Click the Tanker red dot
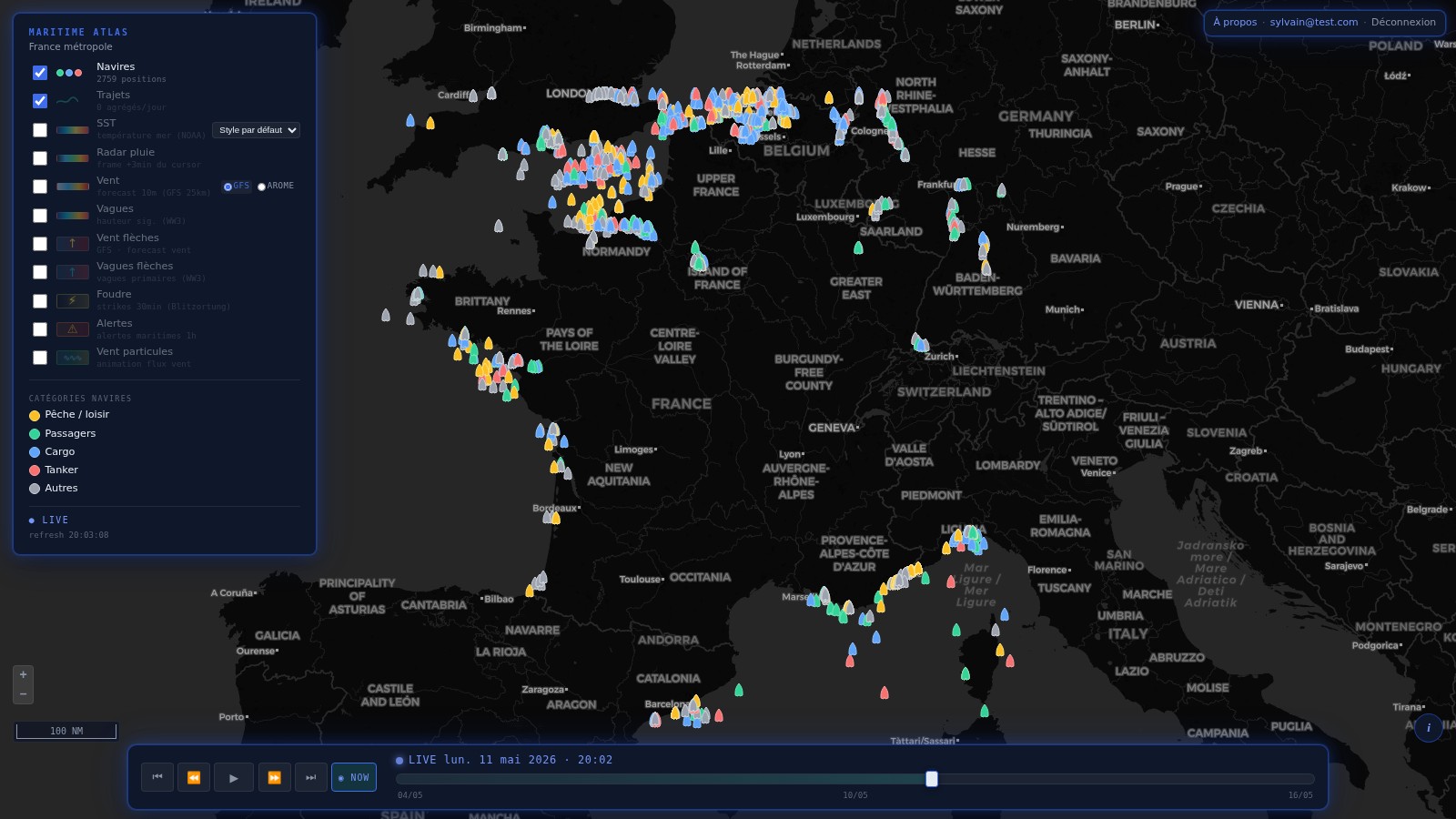Viewport: 1456px width, 819px height. tap(35, 470)
